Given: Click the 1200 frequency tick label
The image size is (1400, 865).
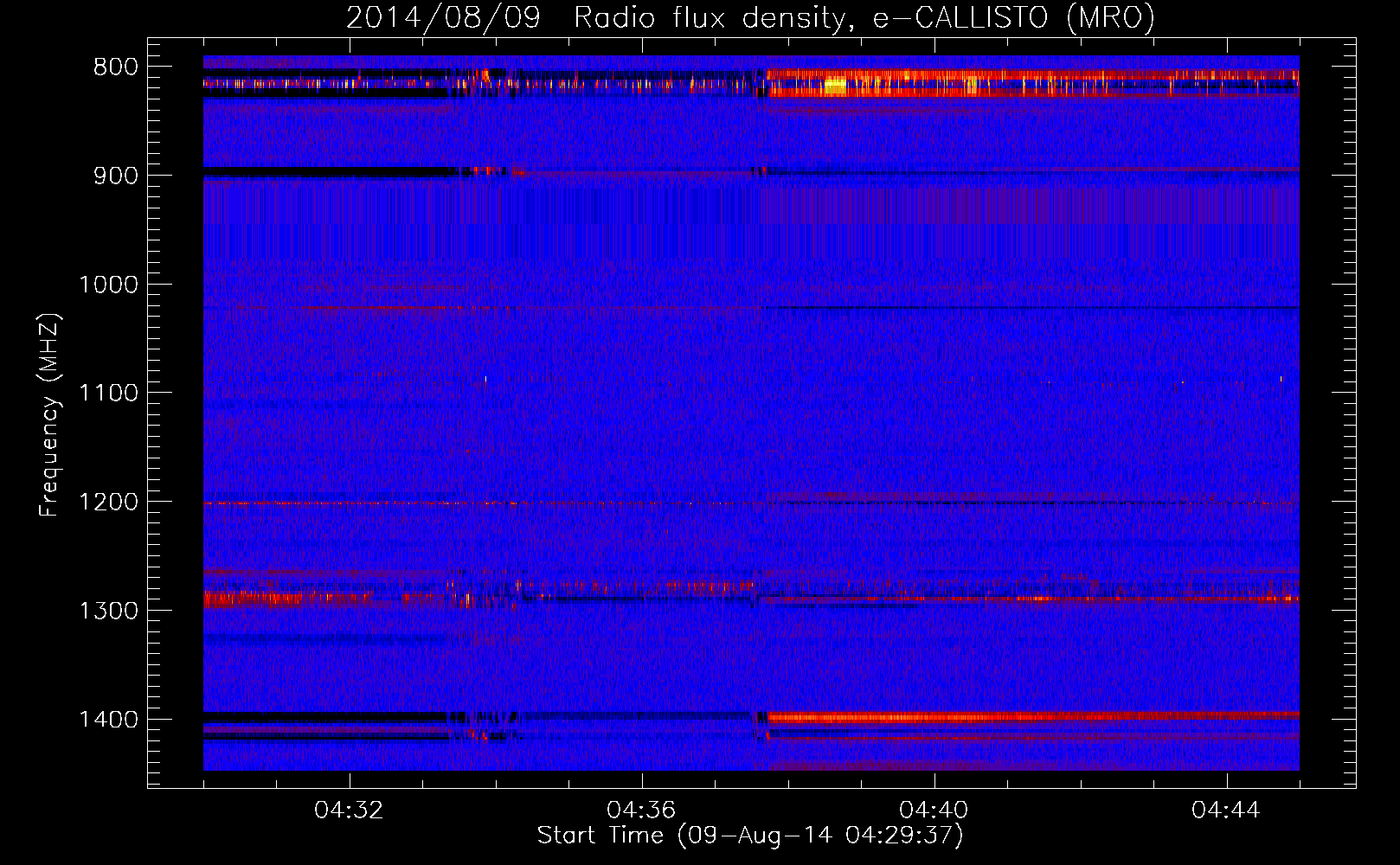Looking at the screenshot, I should (108, 503).
